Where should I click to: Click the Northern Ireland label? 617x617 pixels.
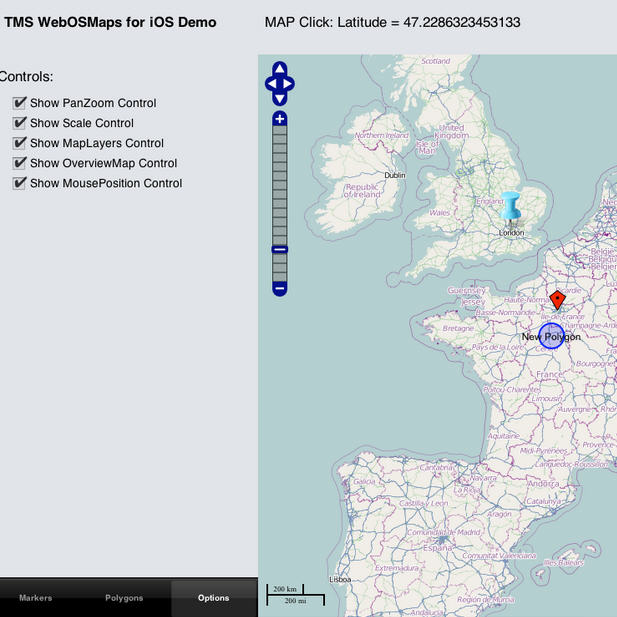point(382,135)
